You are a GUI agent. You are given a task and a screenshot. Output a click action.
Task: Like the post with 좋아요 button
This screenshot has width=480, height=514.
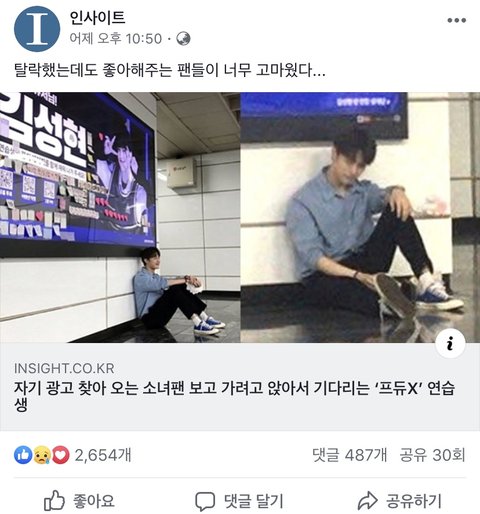coord(79,501)
